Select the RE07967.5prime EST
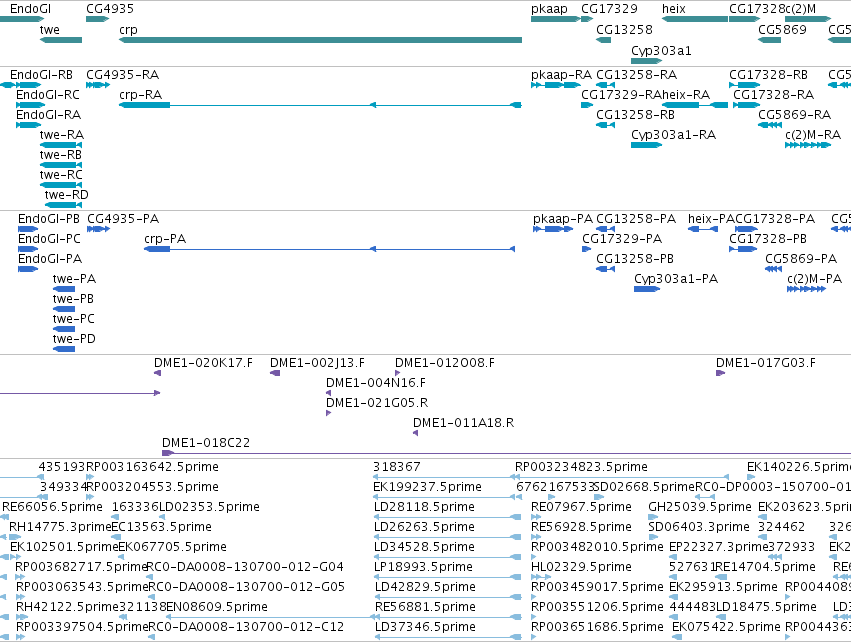The height and width of the screenshot is (642, 851). coord(536,517)
